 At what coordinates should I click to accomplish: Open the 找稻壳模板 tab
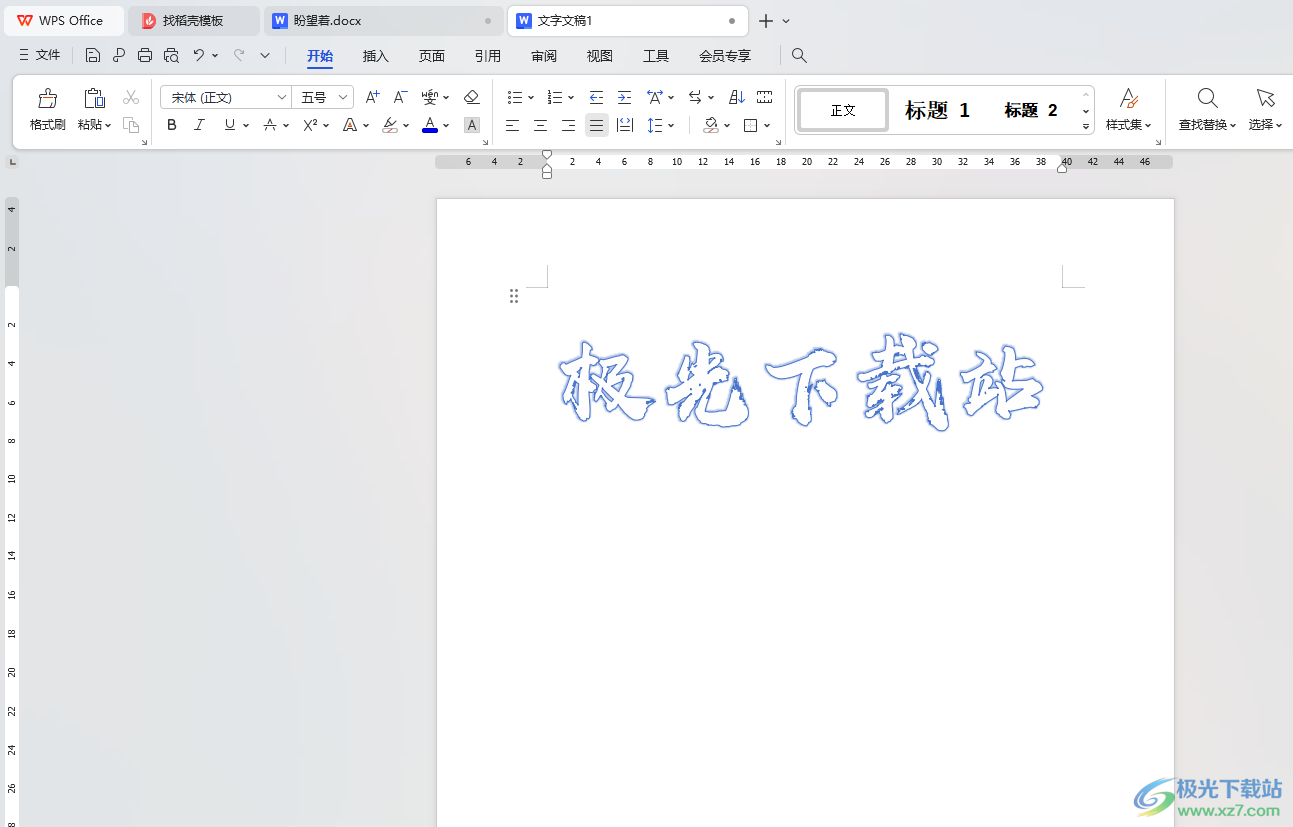click(193, 20)
